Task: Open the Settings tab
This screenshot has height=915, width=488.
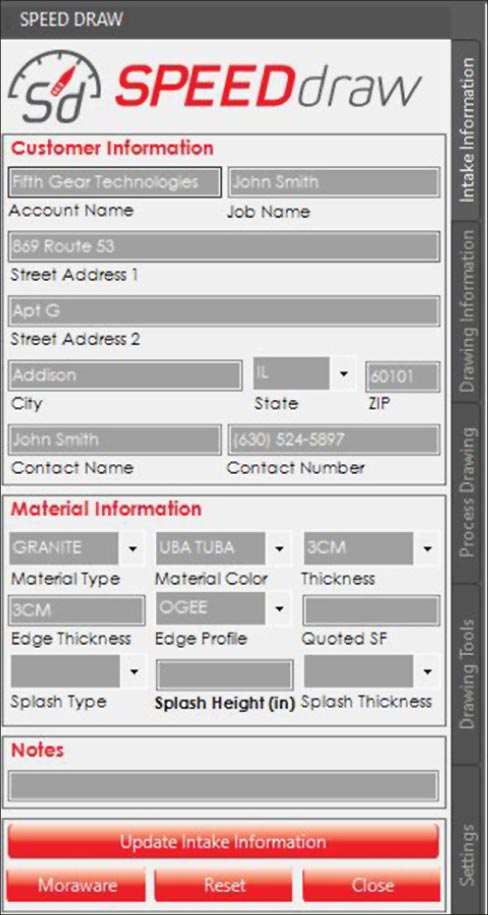Action: click(467, 839)
